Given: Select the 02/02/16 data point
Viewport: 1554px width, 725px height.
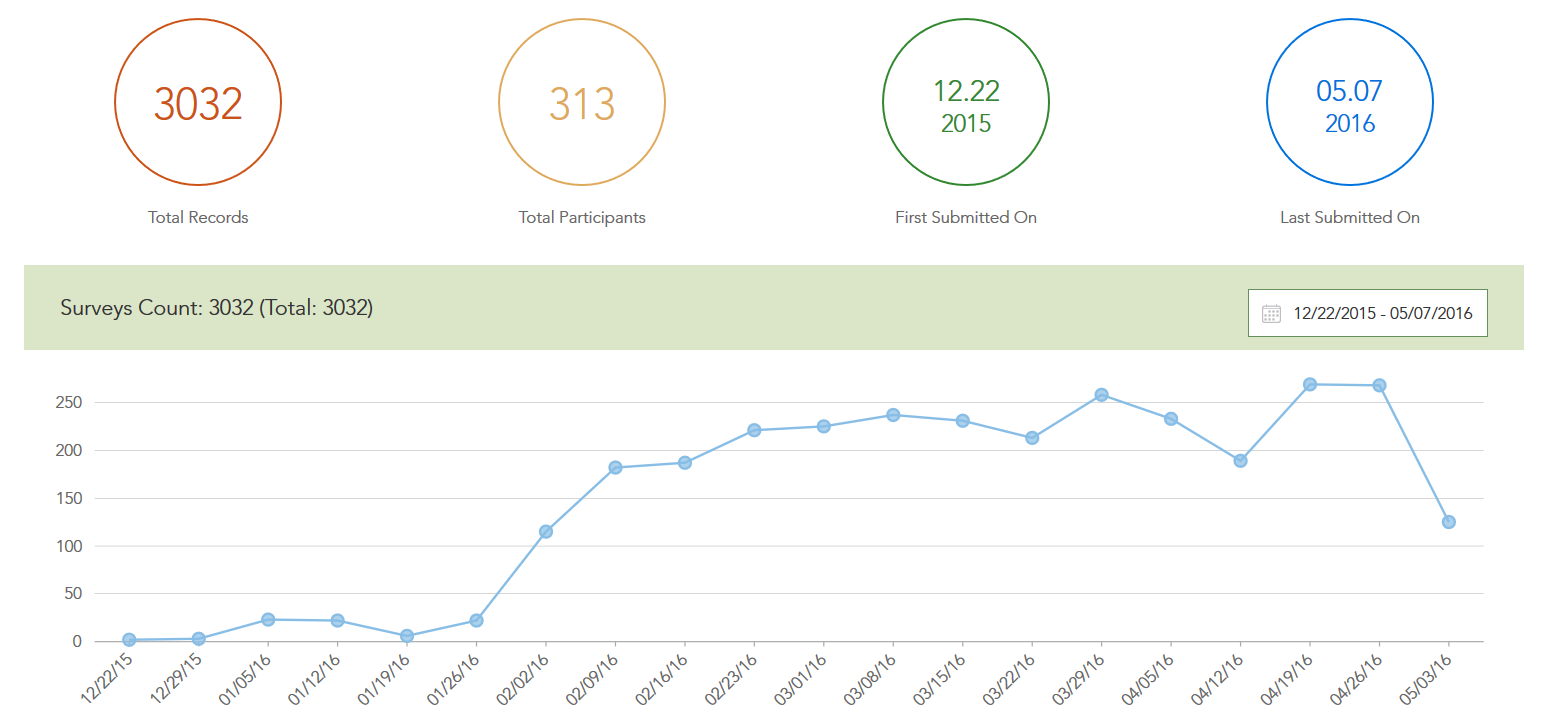Looking at the screenshot, I should pos(546,532).
